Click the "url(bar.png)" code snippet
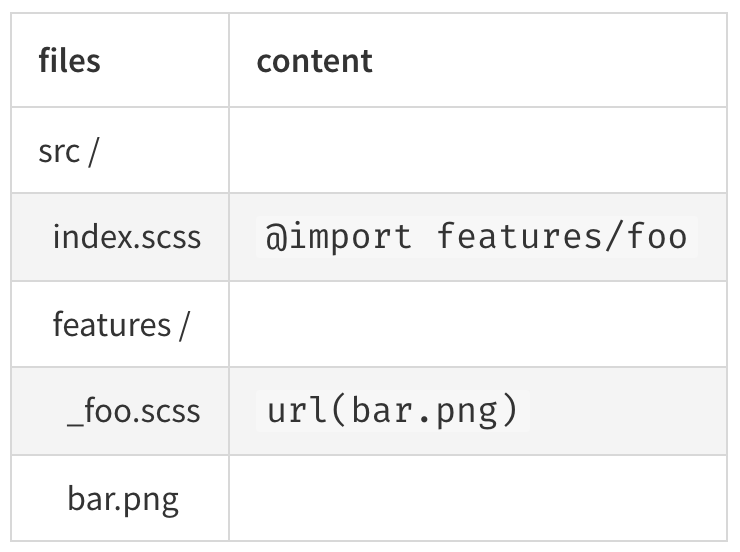The width and height of the screenshot is (740, 552). 393,411
